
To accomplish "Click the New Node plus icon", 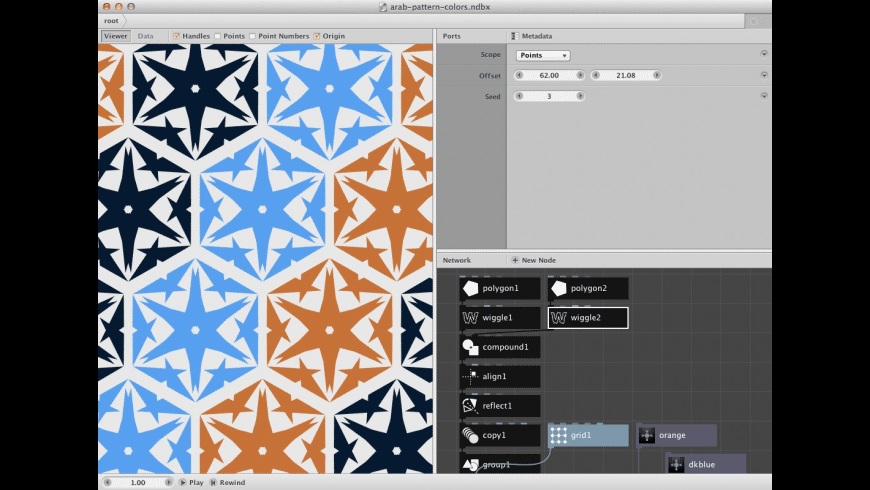I will point(515,260).
